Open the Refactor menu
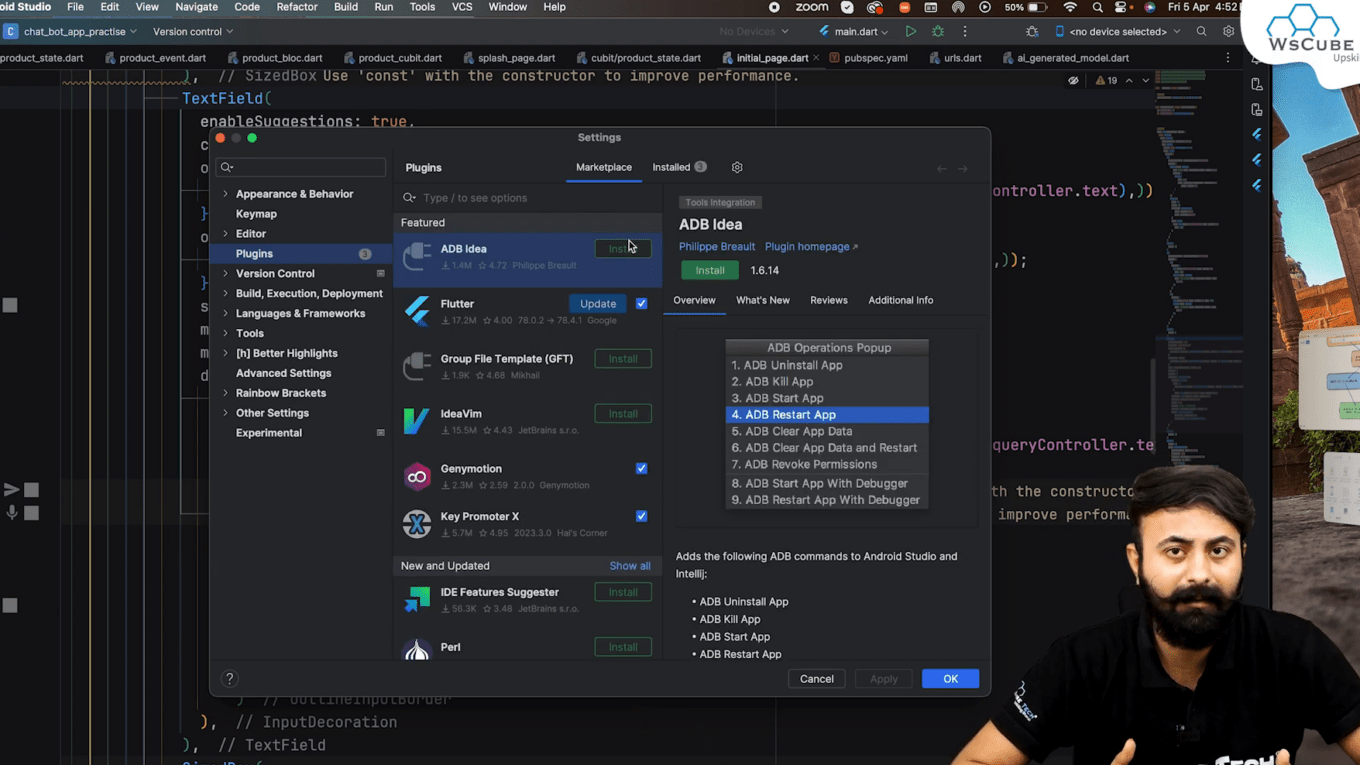The image size is (1360, 765). (x=297, y=7)
